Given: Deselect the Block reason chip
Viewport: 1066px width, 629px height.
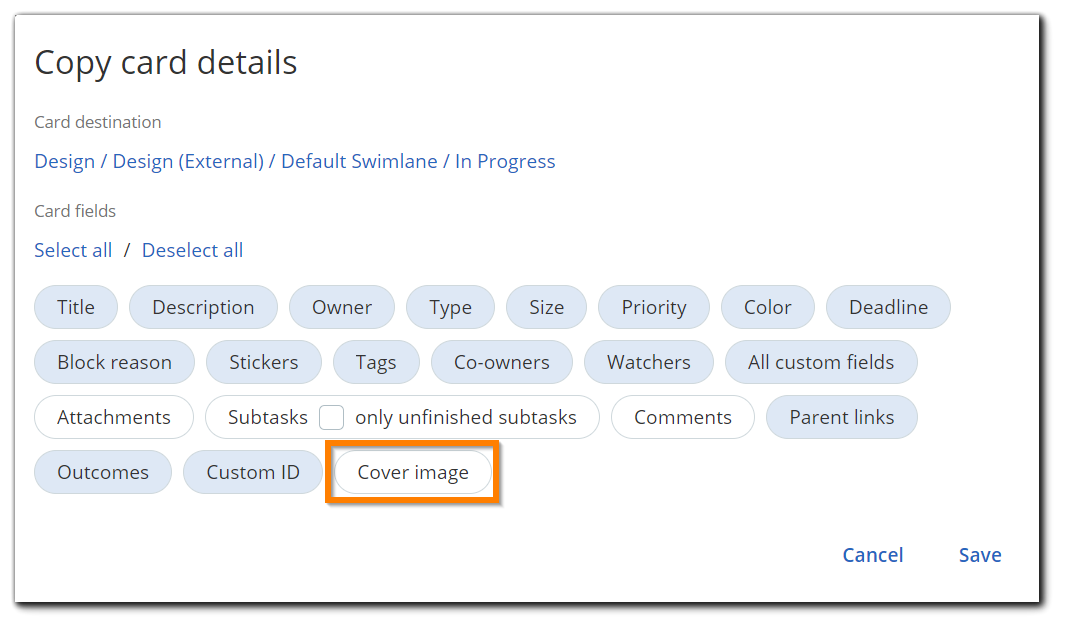Looking at the screenshot, I should tap(114, 362).
